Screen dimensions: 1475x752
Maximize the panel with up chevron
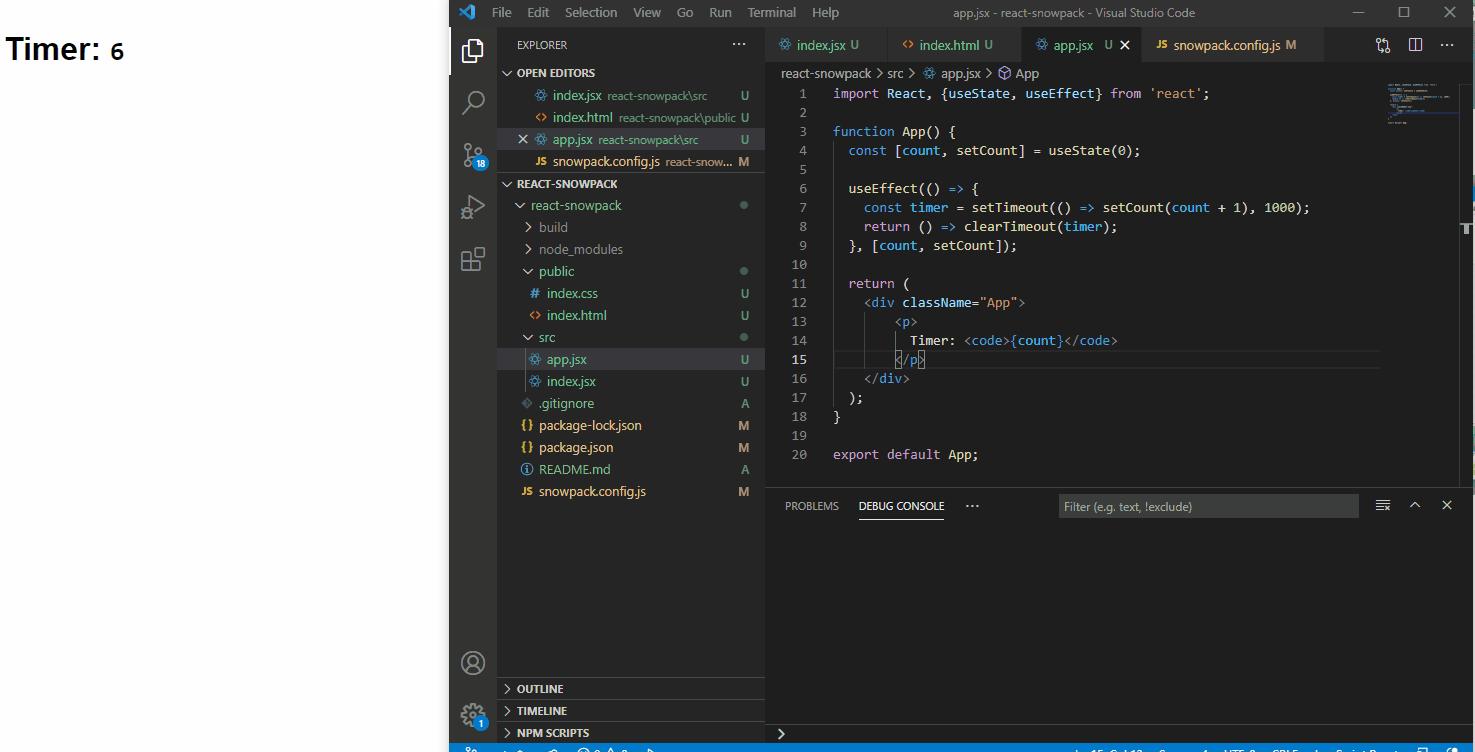(1415, 506)
